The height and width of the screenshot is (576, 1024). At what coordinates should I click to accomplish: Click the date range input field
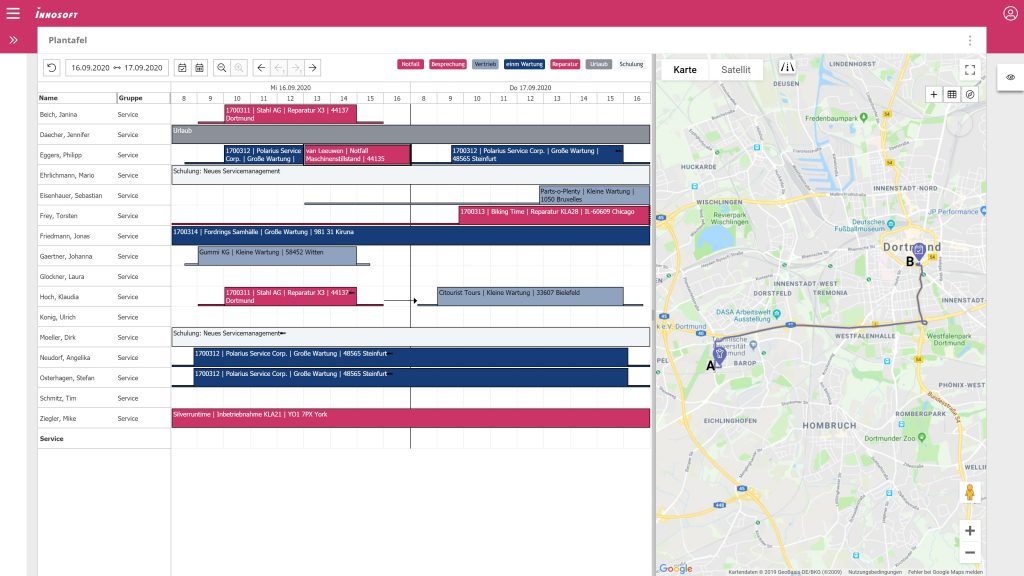118,67
